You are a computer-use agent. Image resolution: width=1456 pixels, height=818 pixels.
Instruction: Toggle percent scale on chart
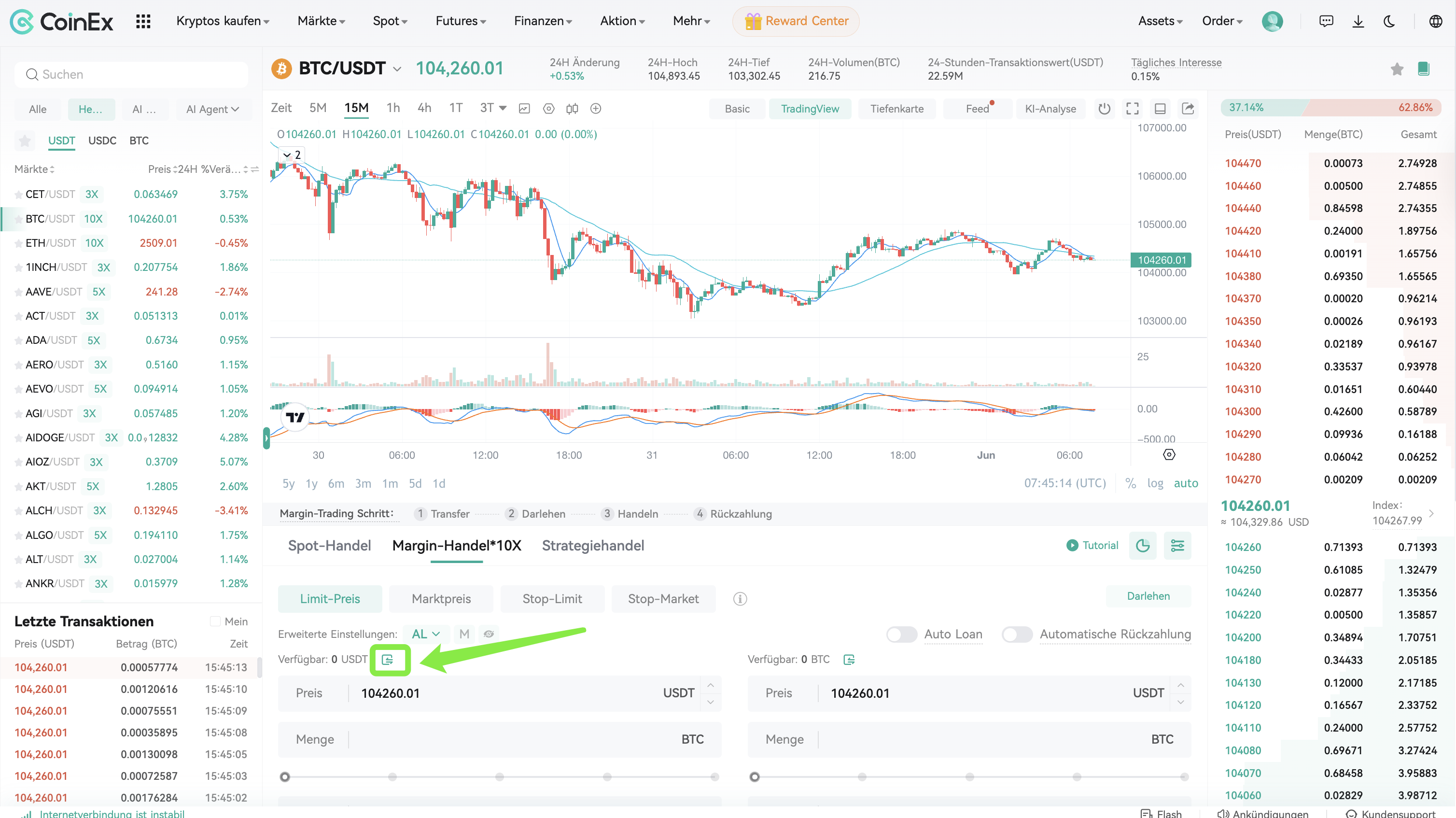click(1131, 483)
